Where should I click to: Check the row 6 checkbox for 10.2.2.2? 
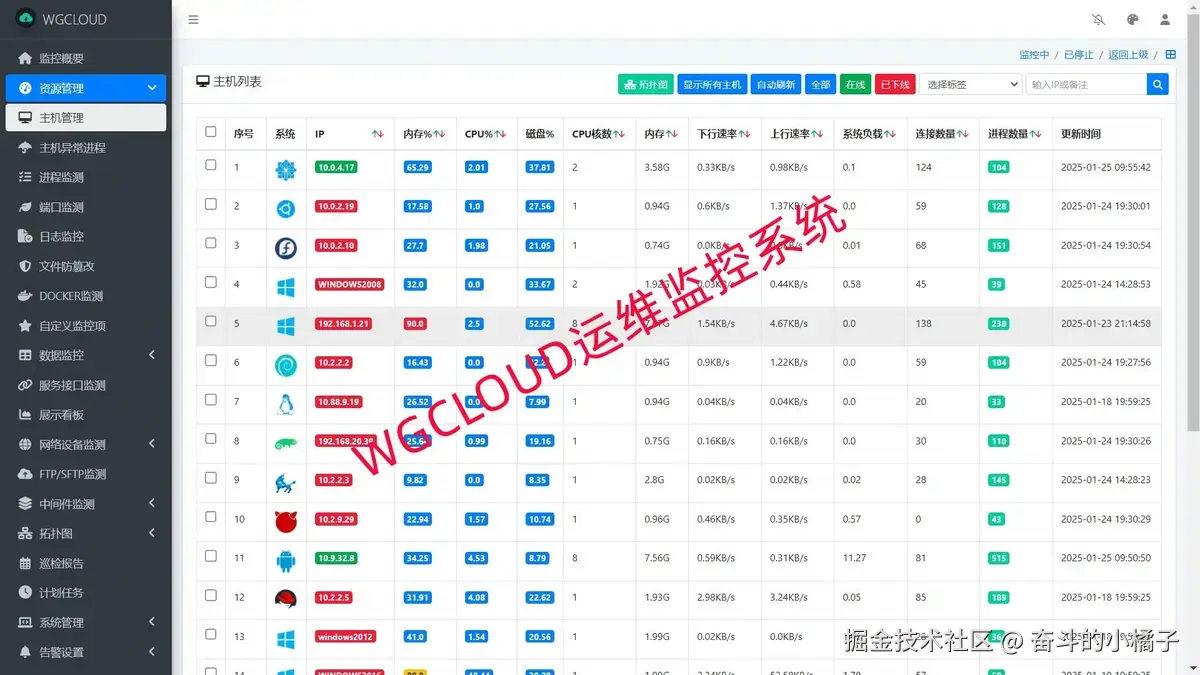point(210,360)
